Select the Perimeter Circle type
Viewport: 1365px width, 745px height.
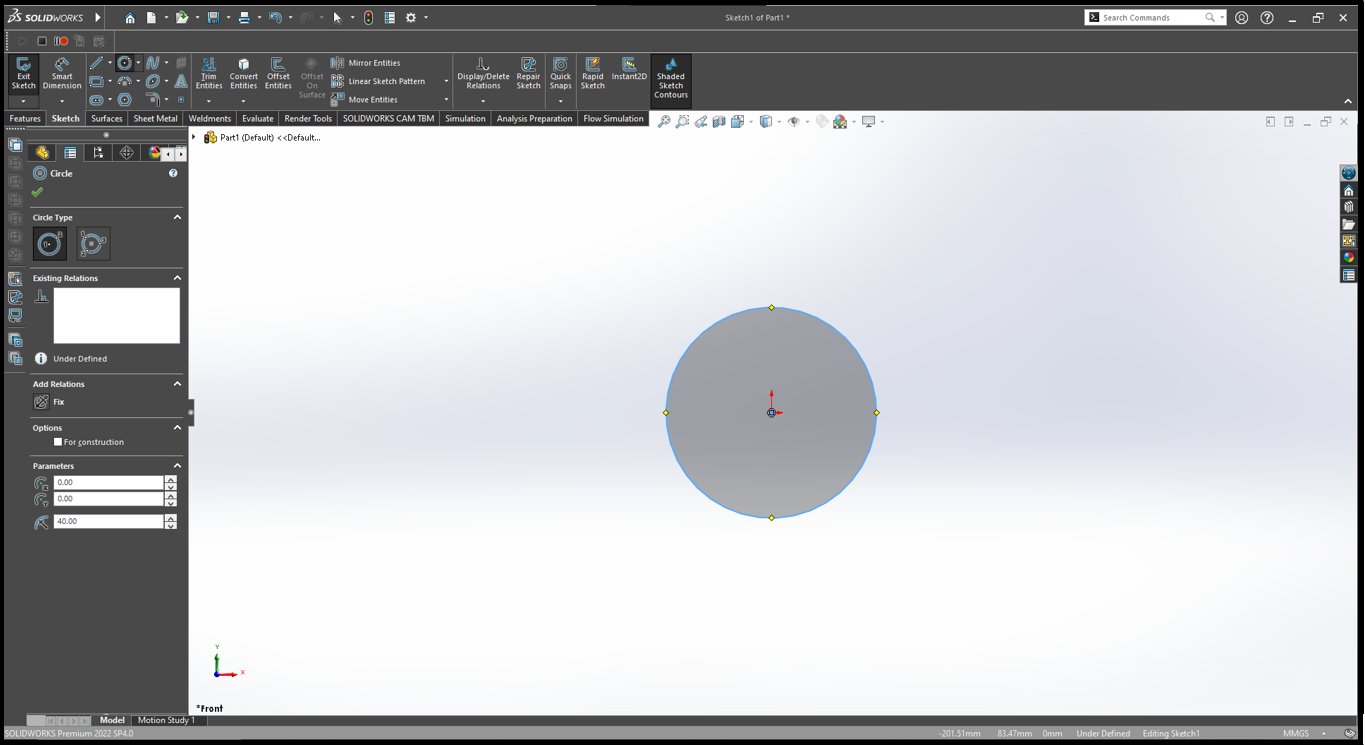93,244
